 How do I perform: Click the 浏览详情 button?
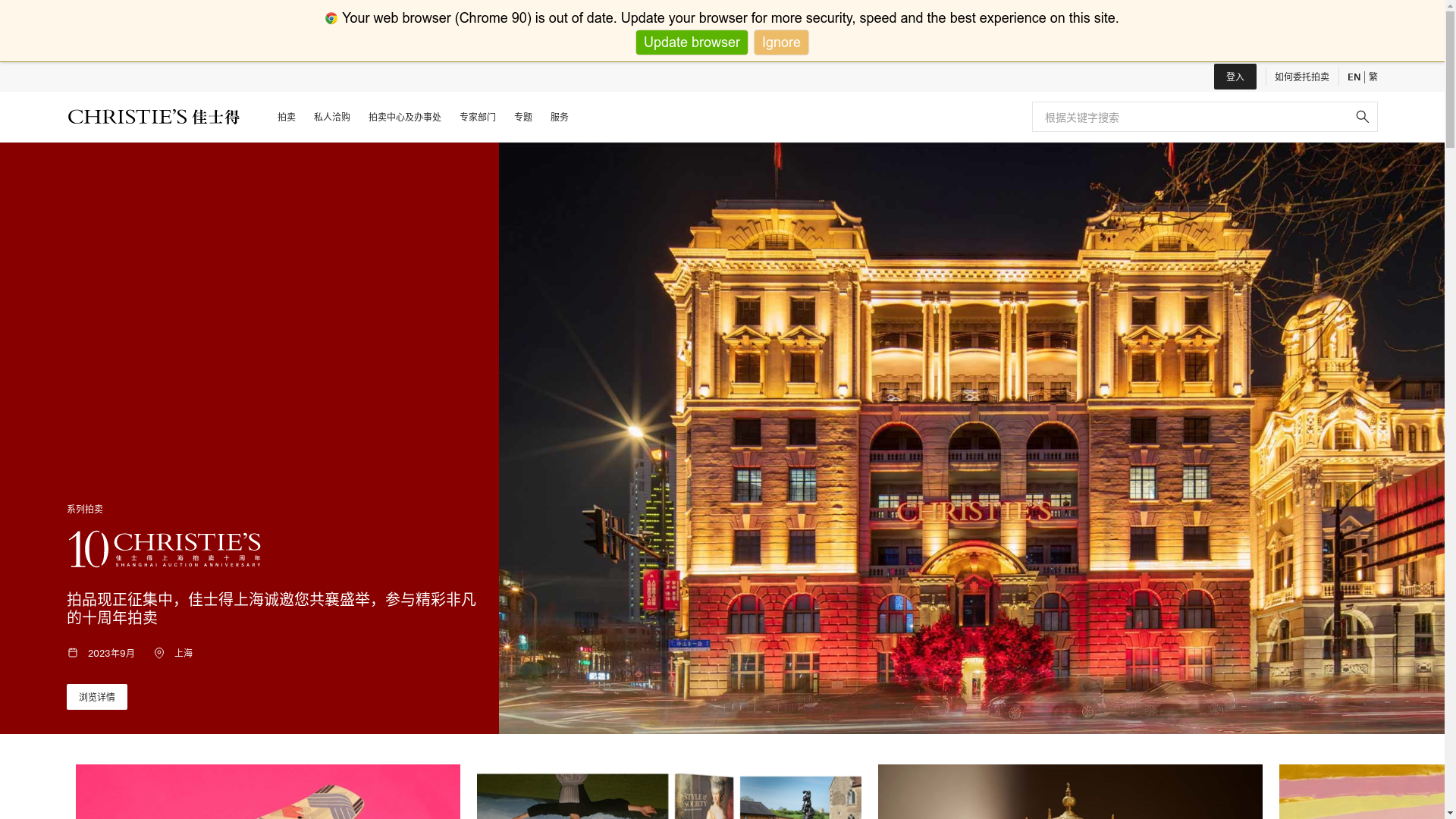pos(97,697)
